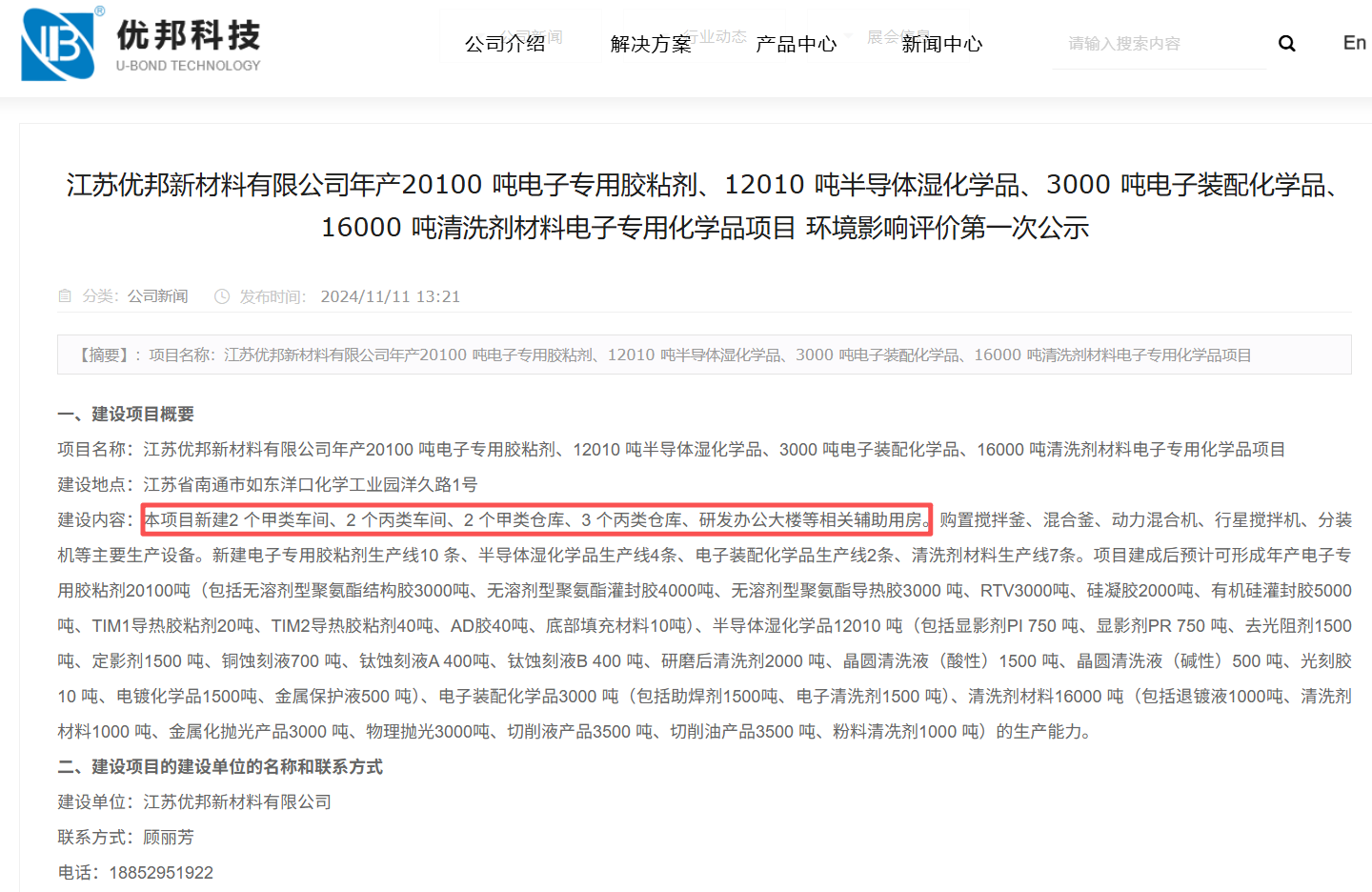
Task: Open the 解决方案 menu
Action: coord(651,44)
